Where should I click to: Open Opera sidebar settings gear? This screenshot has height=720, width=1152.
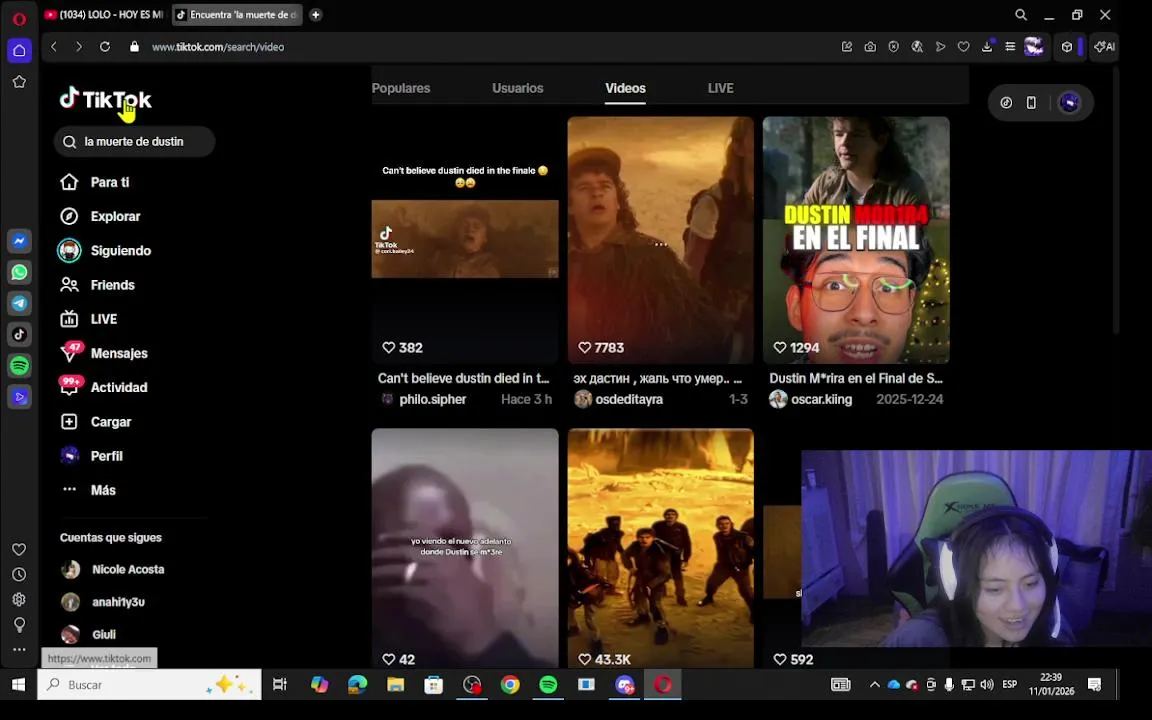19,600
